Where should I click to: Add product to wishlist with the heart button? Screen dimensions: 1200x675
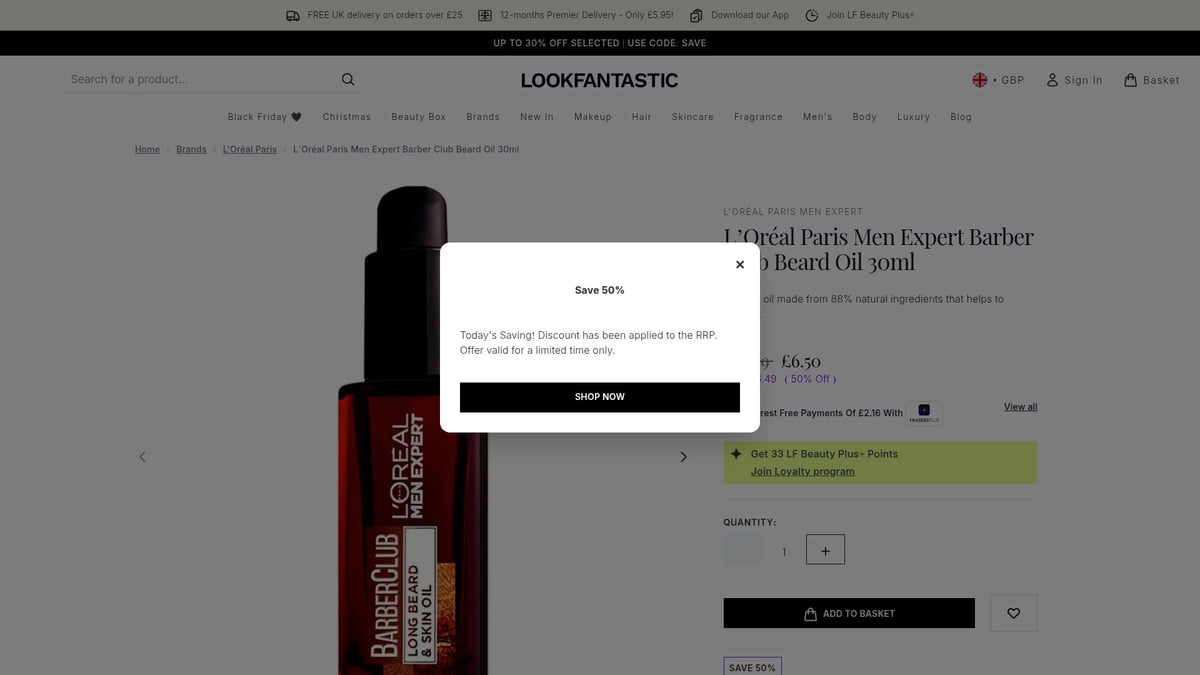1013,613
